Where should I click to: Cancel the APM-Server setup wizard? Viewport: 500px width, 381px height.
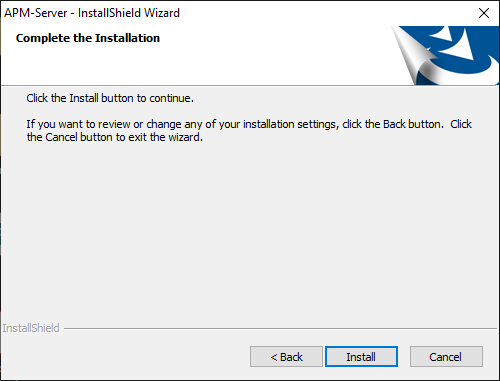(x=446, y=357)
